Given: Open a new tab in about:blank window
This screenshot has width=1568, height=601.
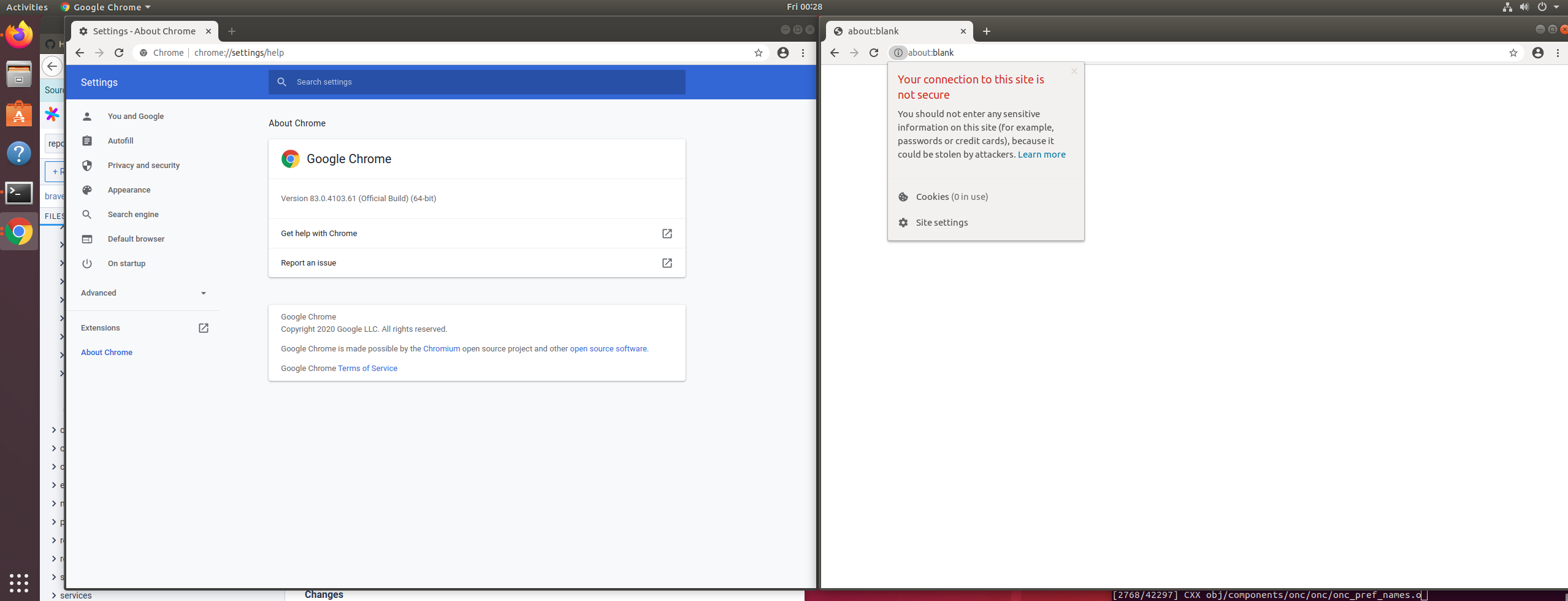Looking at the screenshot, I should click(x=987, y=31).
